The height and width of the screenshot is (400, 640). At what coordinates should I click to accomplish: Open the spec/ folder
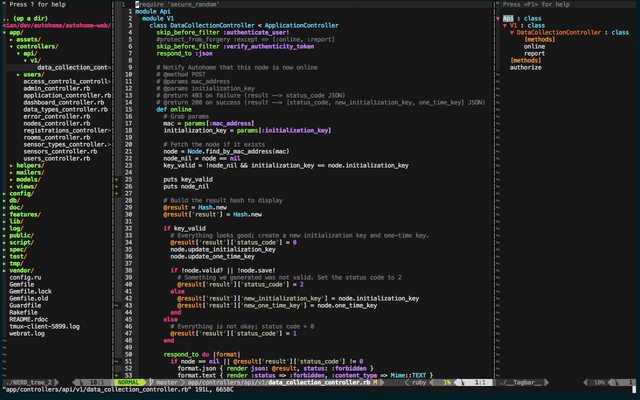[18, 249]
